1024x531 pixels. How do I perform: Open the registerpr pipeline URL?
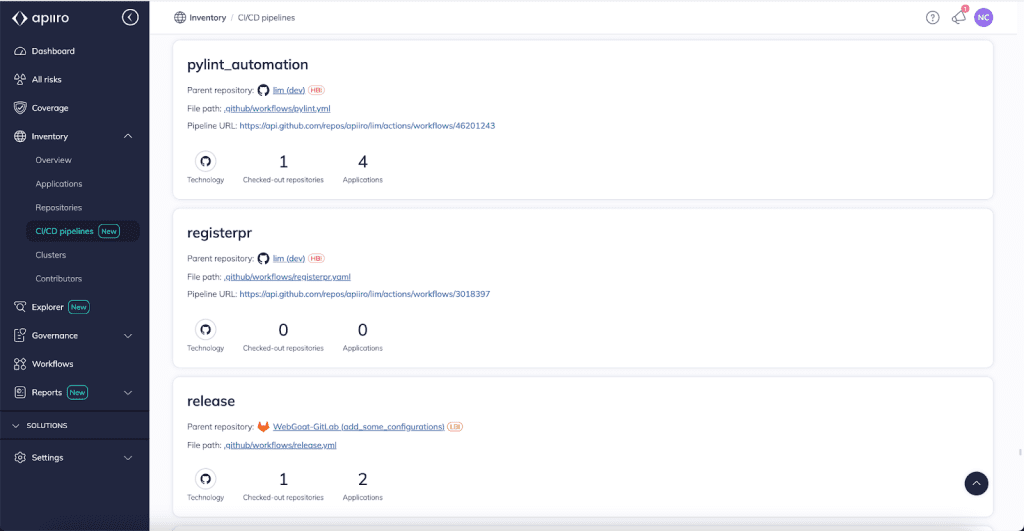point(364,294)
